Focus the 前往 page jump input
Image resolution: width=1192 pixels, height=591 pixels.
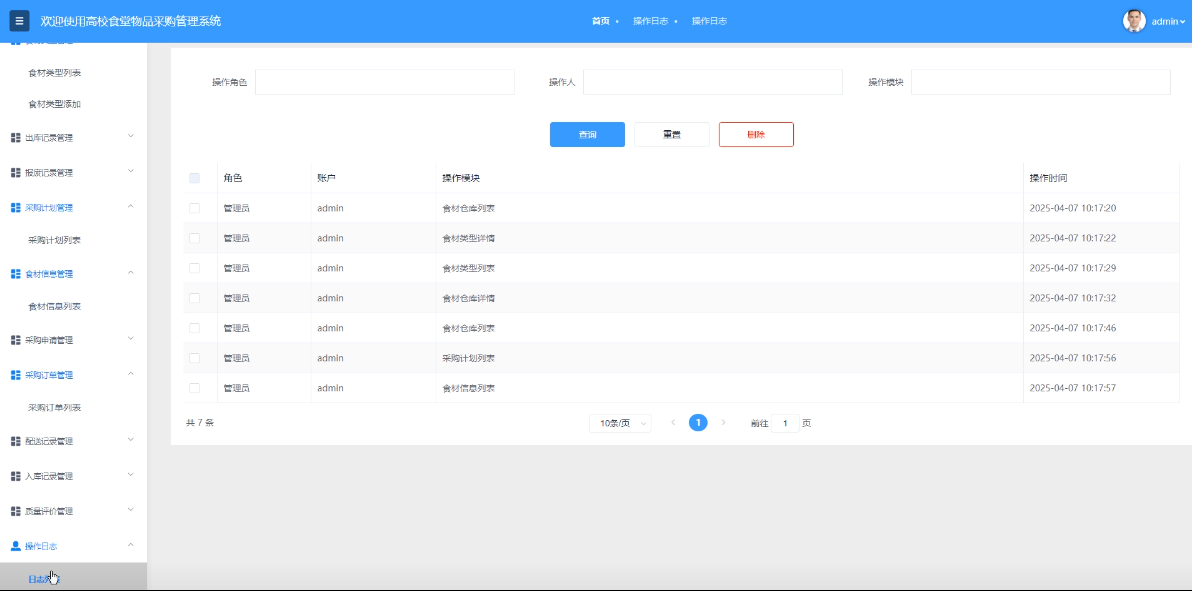point(785,423)
